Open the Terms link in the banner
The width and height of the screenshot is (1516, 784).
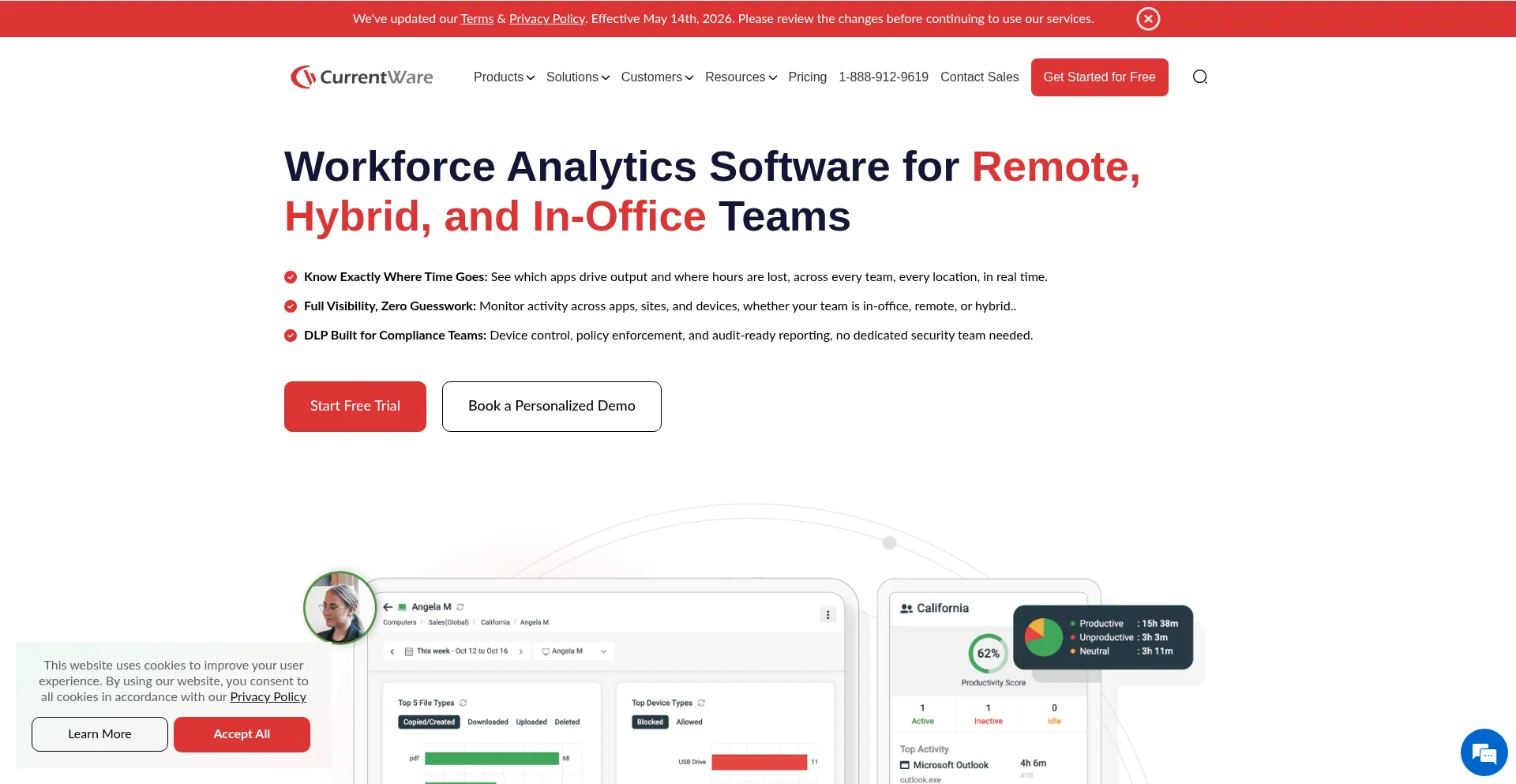point(477,18)
